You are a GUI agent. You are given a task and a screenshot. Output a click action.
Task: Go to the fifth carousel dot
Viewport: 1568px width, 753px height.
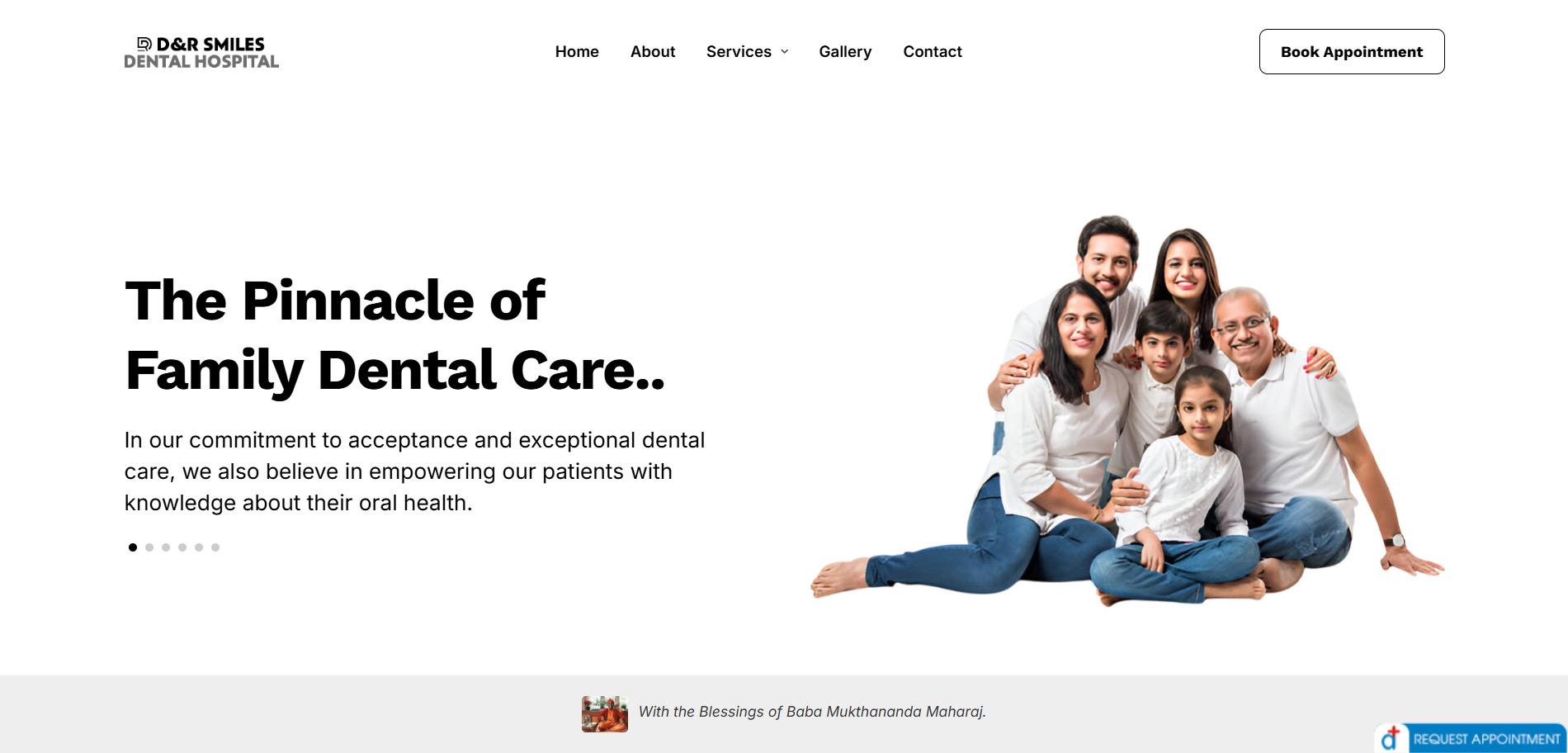199,547
